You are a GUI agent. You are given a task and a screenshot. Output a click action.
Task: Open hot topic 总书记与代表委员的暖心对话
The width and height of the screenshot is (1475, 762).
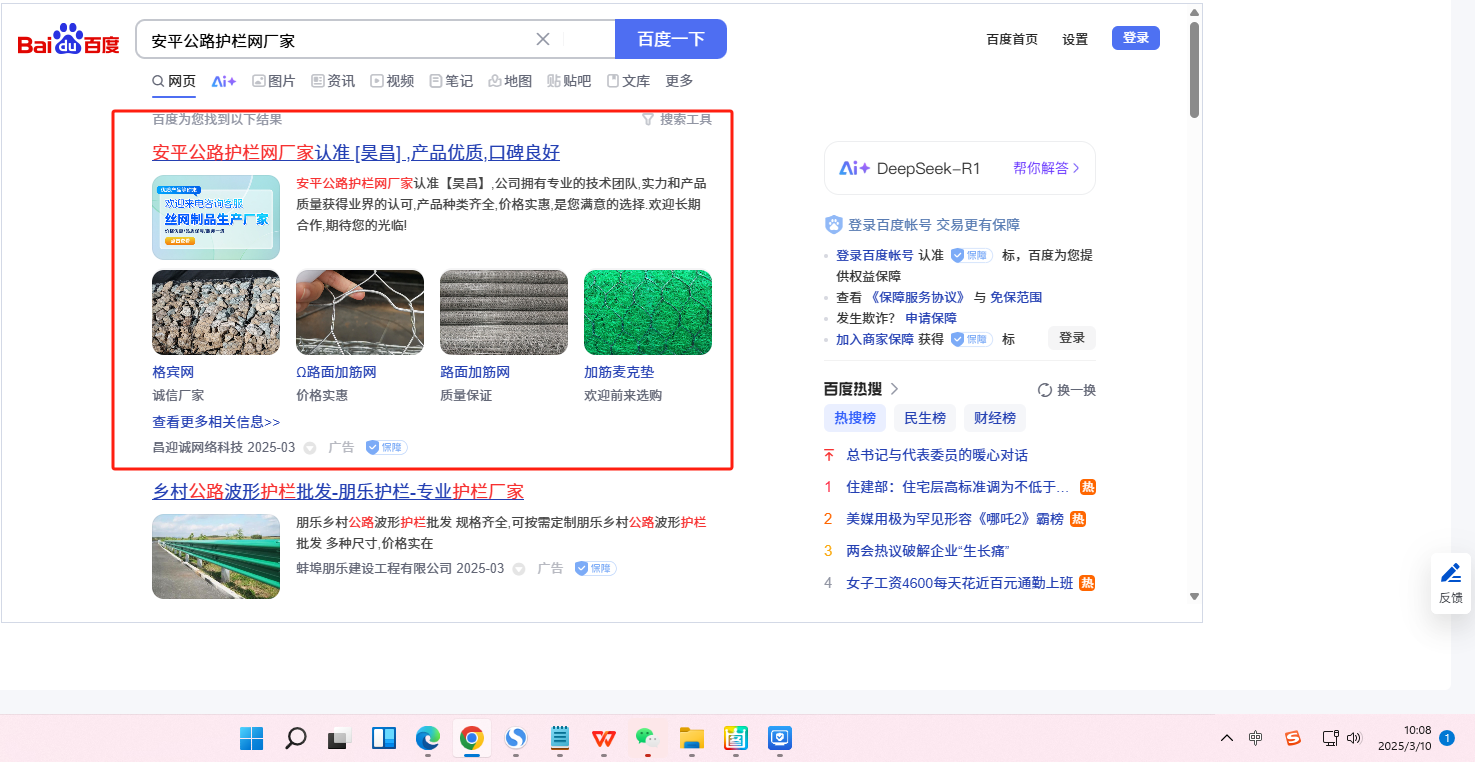(937, 455)
